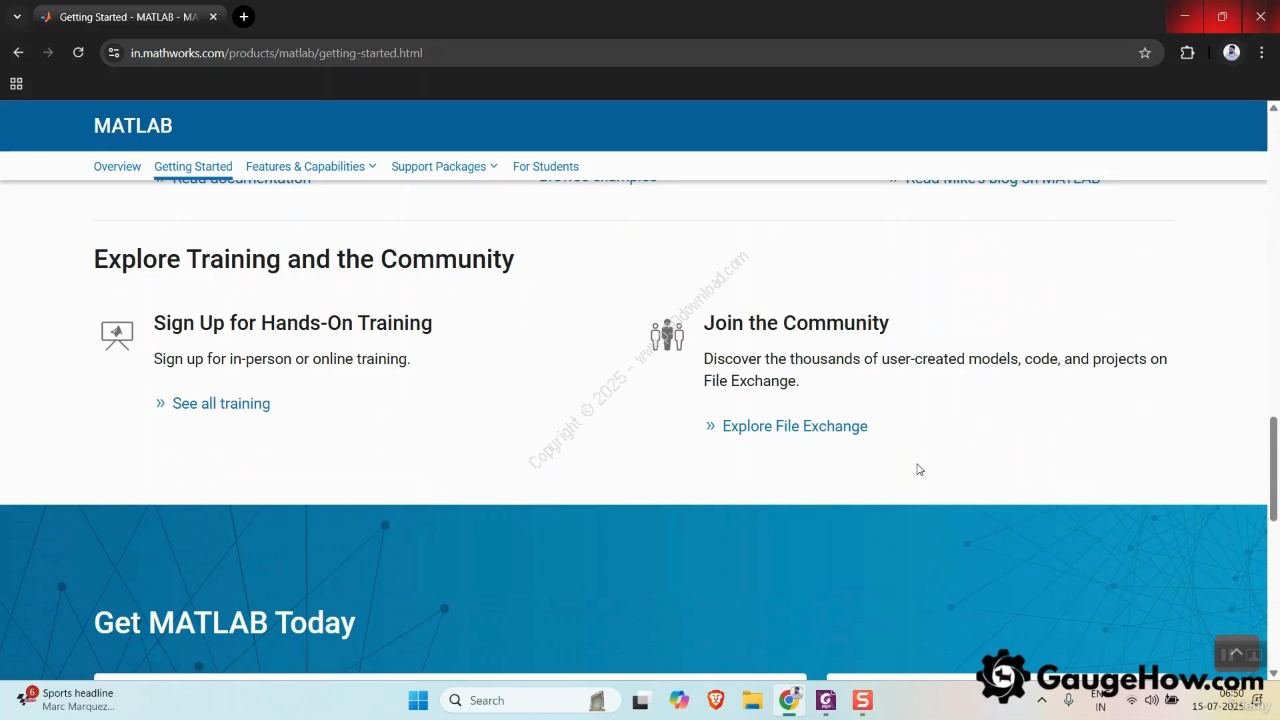Open the purple PDF app in taskbar
The width and height of the screenshot is (1280, 720).
pos(826,701)
